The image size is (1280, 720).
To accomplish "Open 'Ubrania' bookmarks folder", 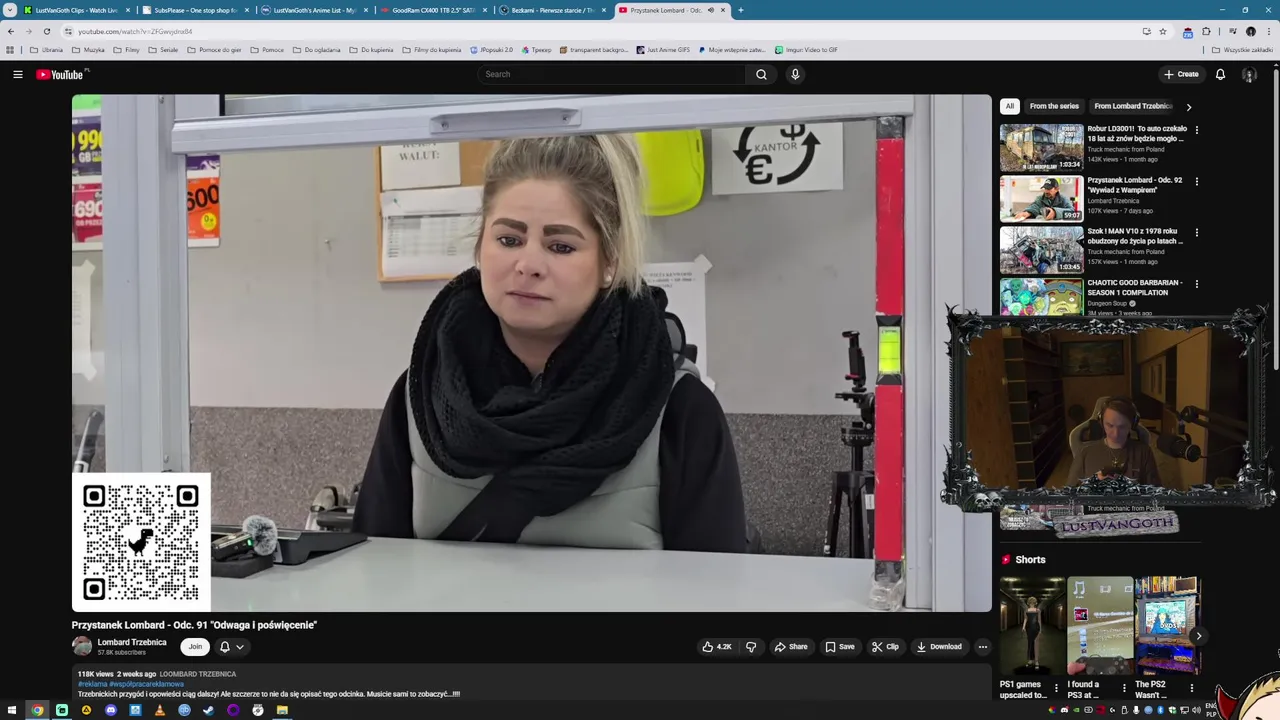I will (46, 50).
